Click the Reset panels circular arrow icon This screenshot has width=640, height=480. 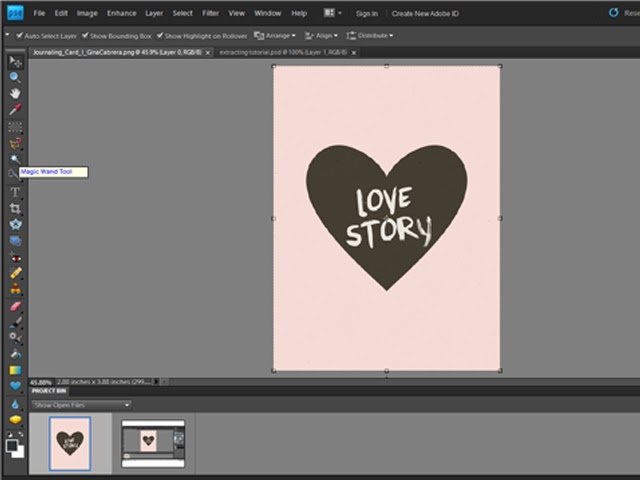[613, 13]
